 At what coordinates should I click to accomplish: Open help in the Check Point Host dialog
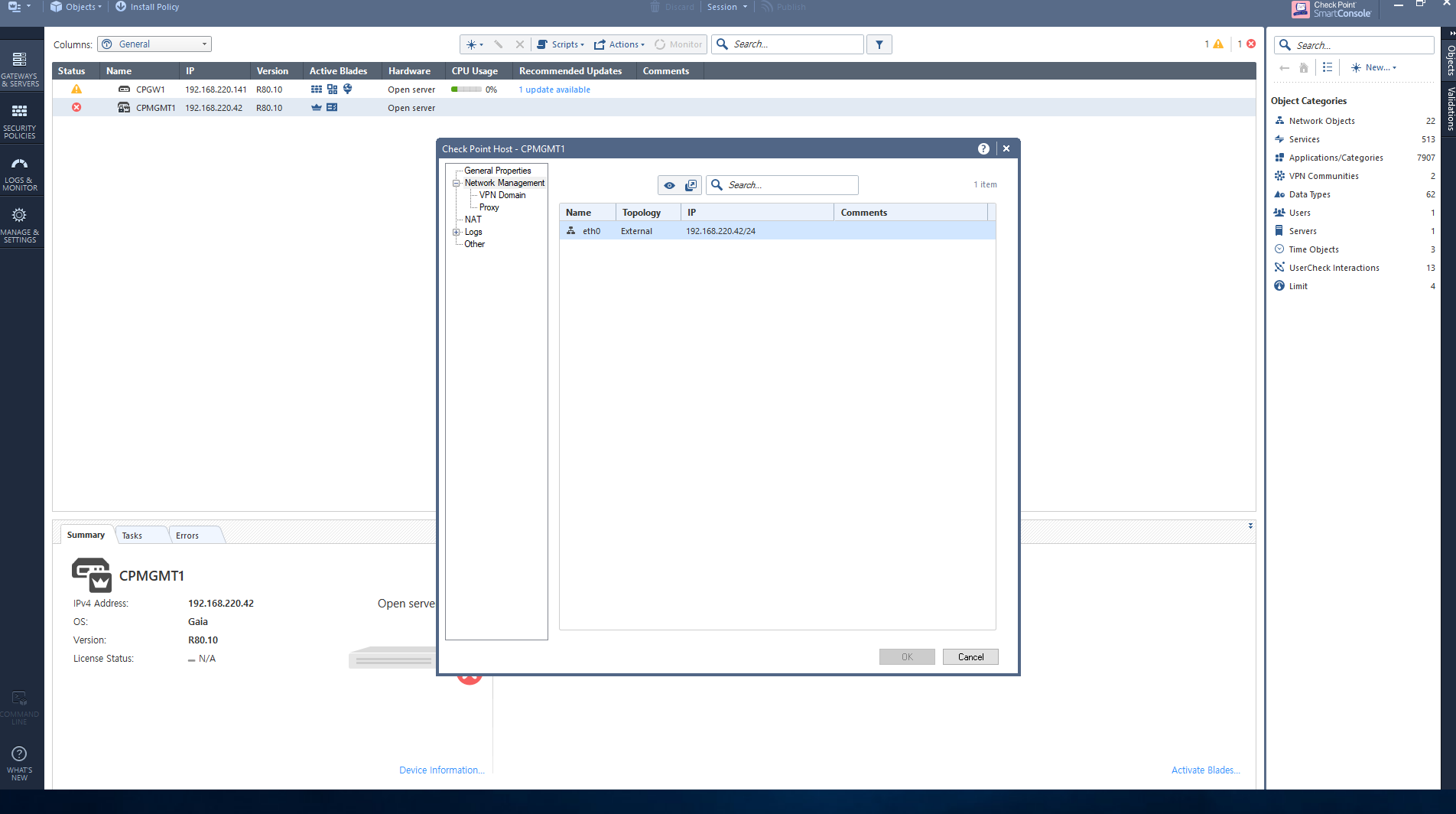point(983,149)
